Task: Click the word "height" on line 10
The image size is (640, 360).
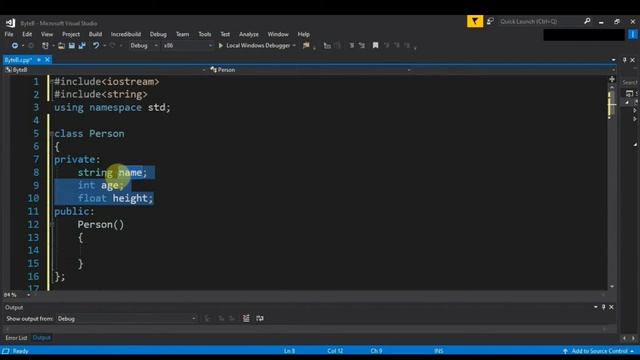Action: 130,198
